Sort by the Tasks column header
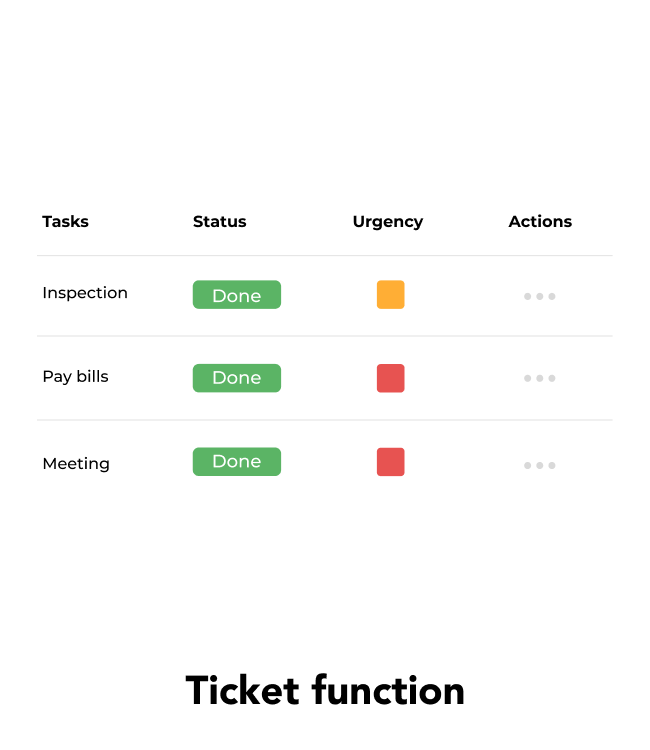650x750 pixels. 66,221
